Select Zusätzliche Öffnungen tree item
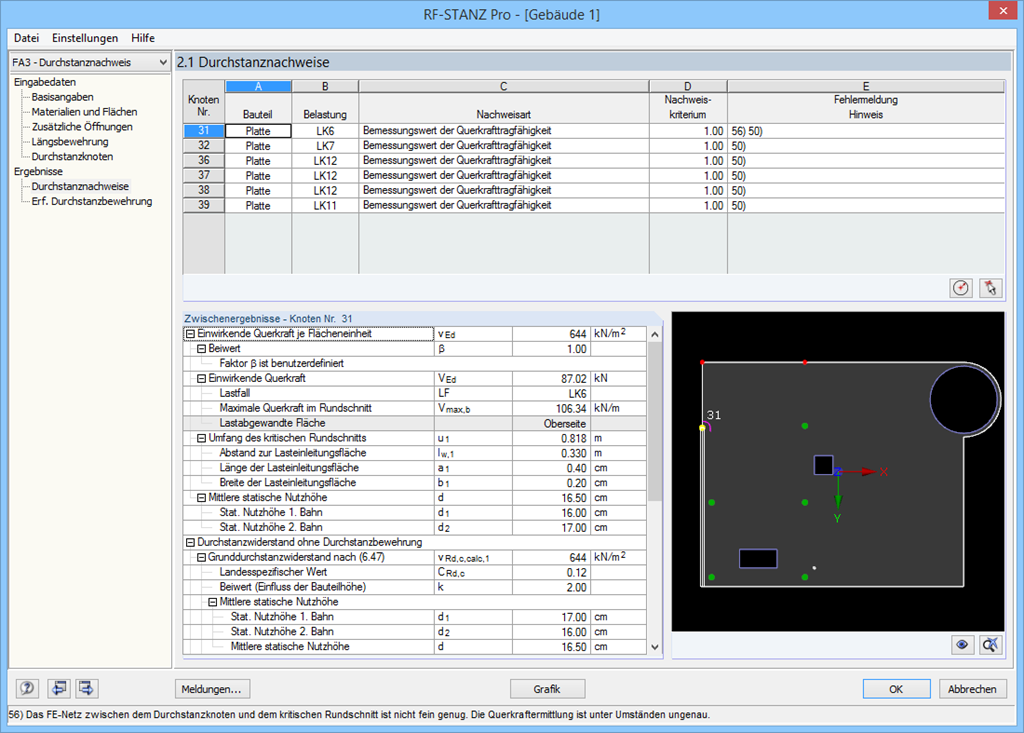This screenshot has height=733, width=1024. pos(82,127)
